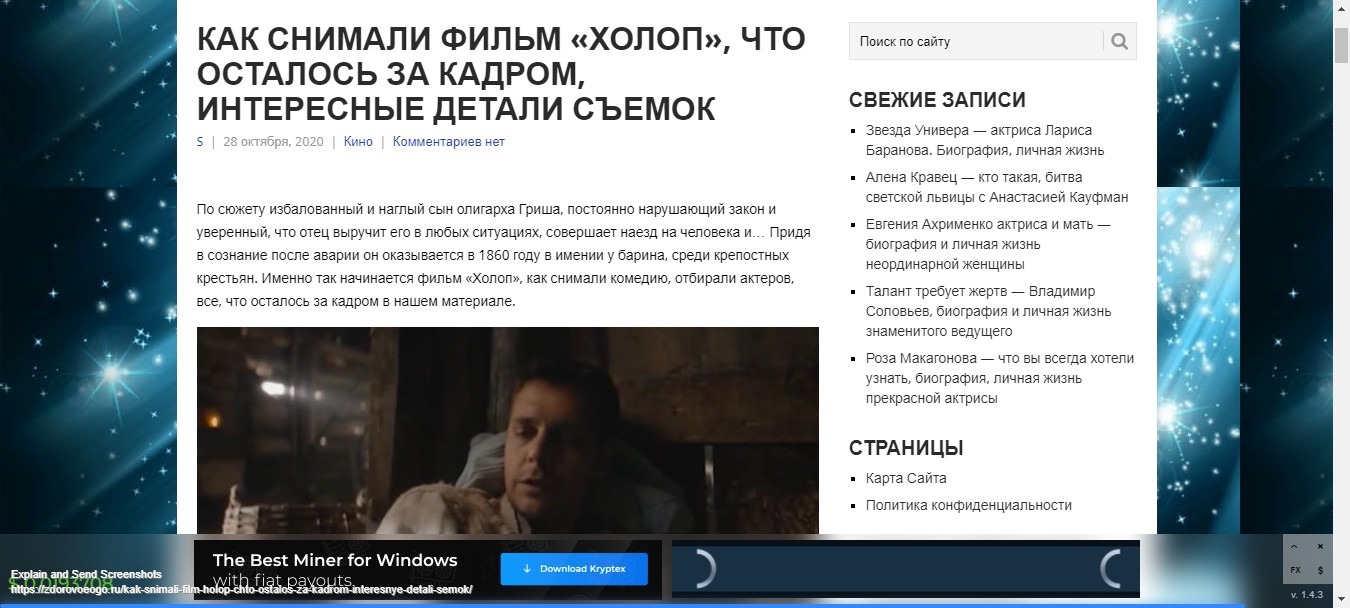
Task: Click the СТРАНИЦЫ heading
Action: (x=906, y=448)
